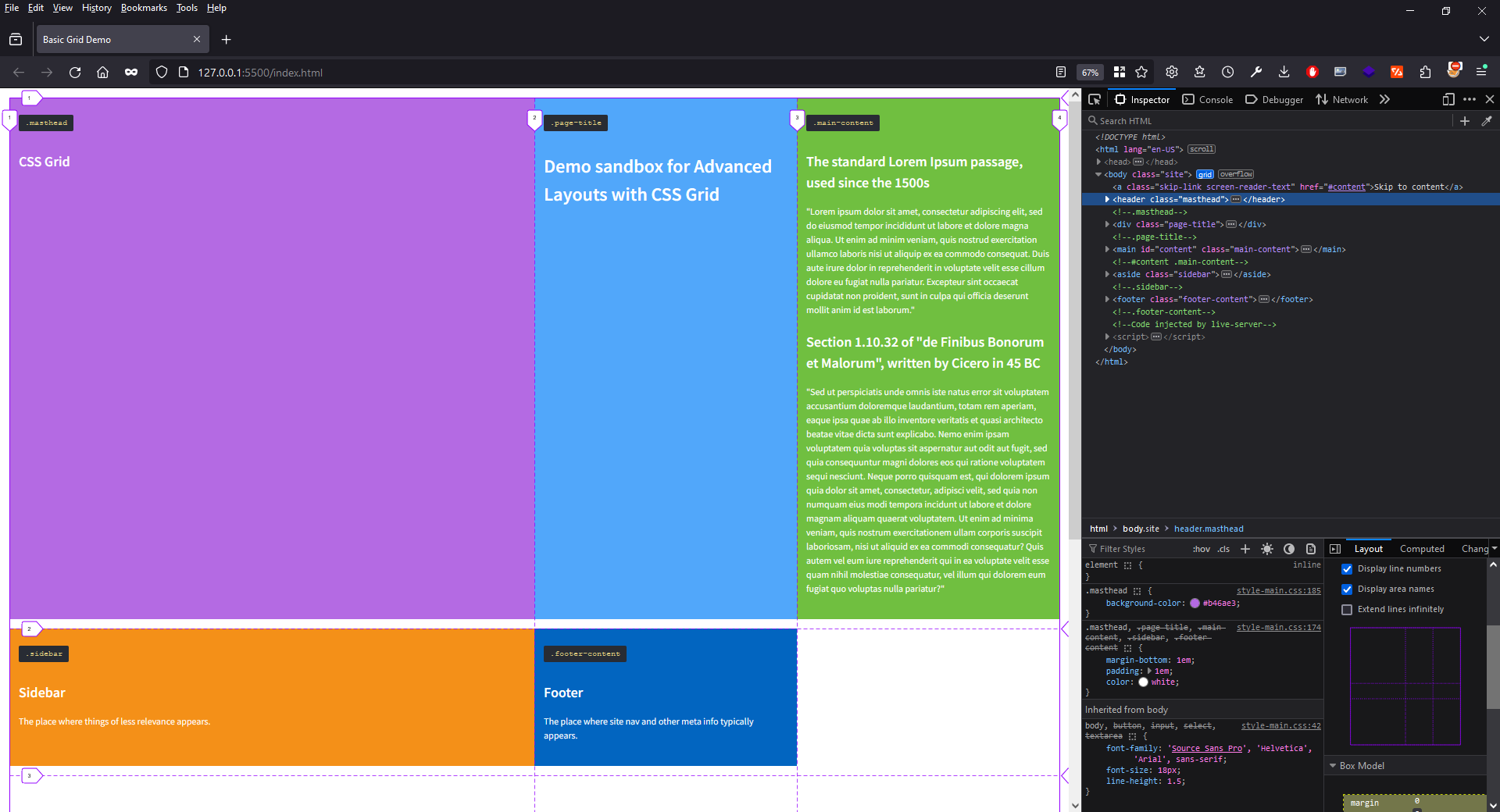The width and height of the screenshot is (1500, 812).
Task: Open a new browser tab
Action: [x=227, y=39]
